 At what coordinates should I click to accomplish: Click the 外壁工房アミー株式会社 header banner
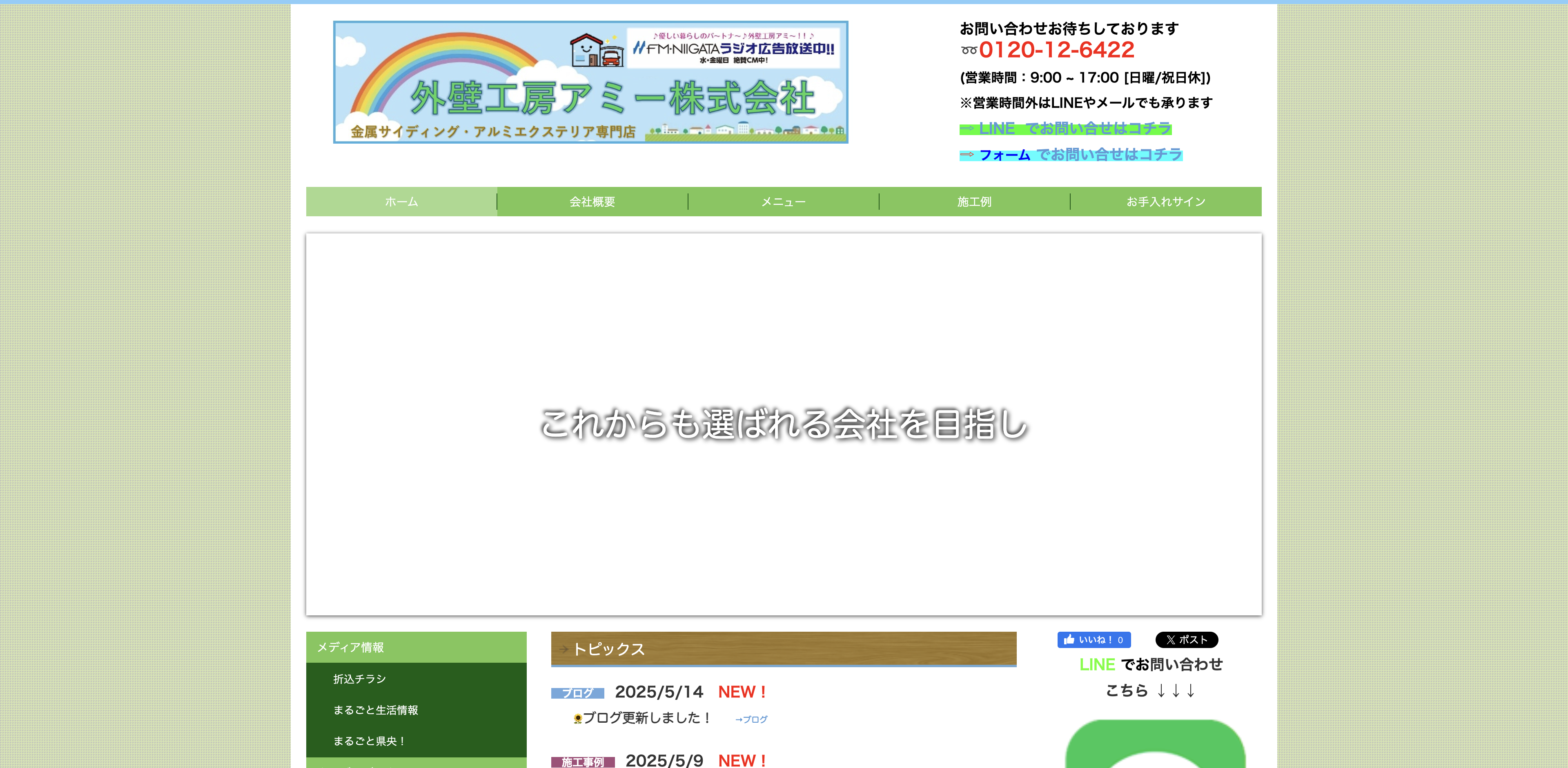(x=590, y=82)
